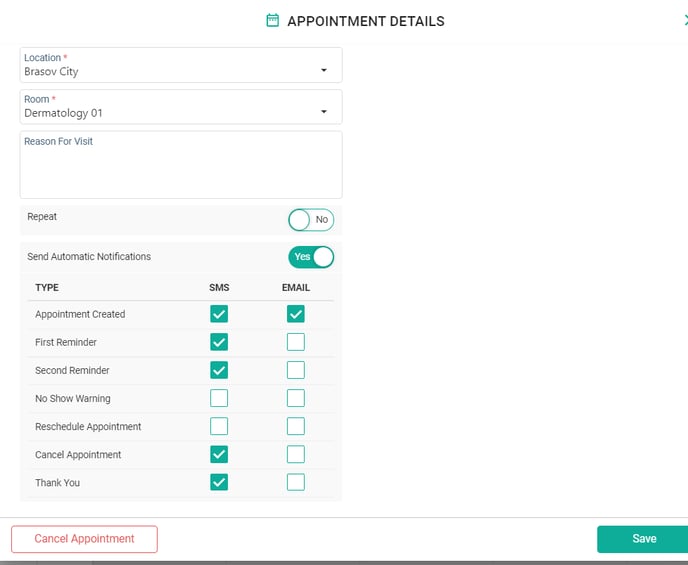The width and height of the screenshot is (688, 565).
Task: Click the calendar icon beside Appointment Details
Action: click(x=272, y=21)
